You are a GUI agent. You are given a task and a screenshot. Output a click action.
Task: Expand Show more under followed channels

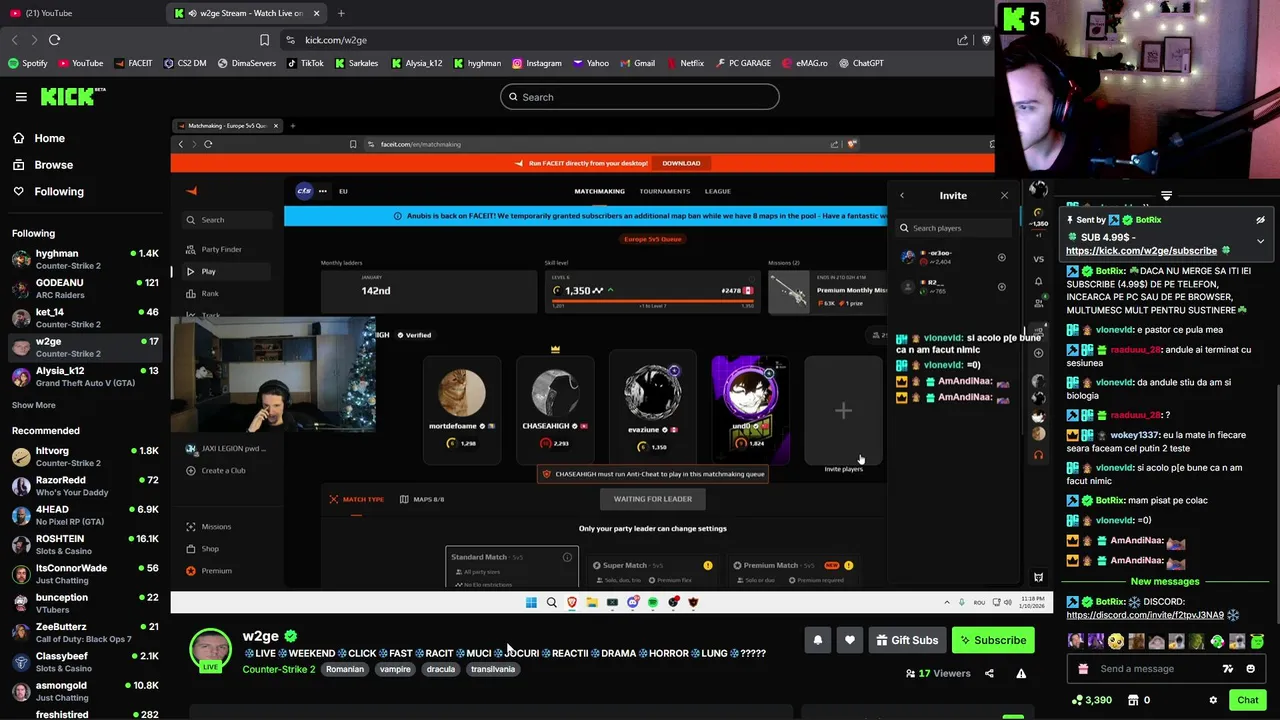click(34, 405)
